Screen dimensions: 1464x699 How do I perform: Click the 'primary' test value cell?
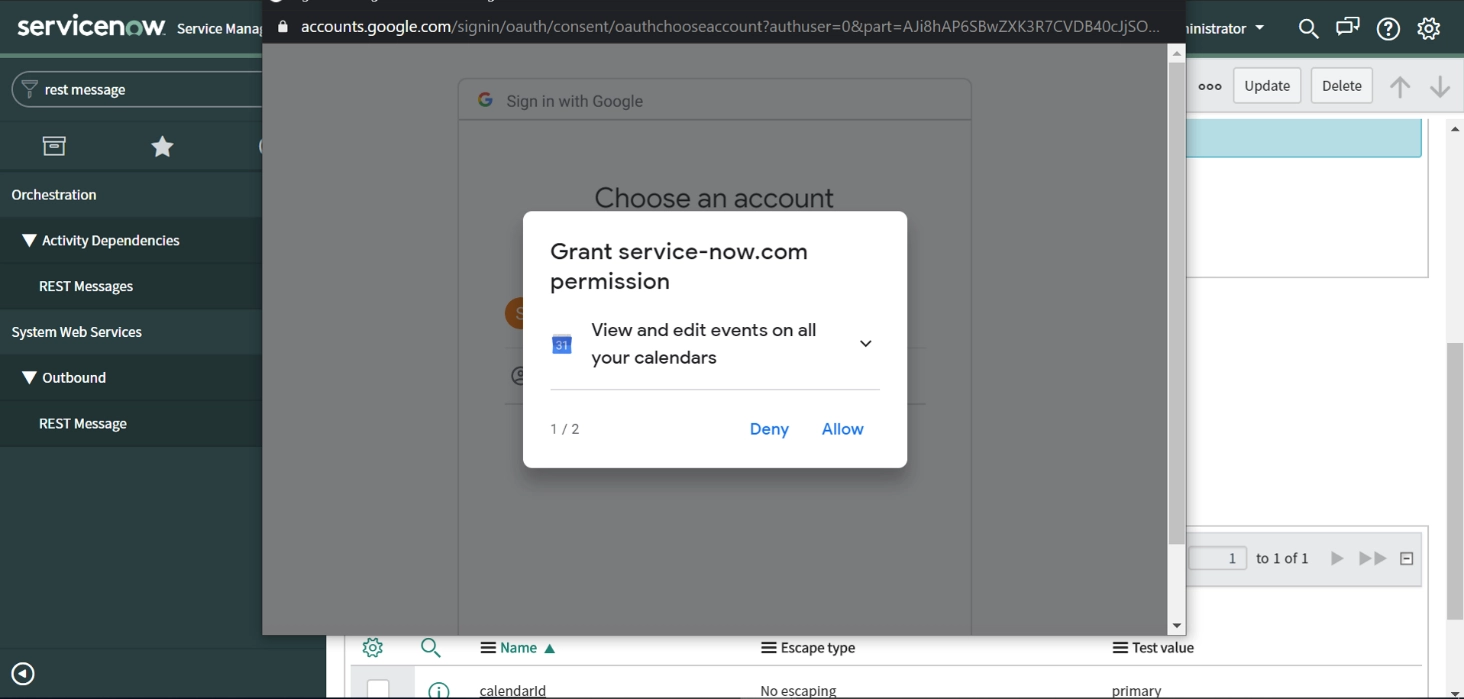tap(1136, 691)
